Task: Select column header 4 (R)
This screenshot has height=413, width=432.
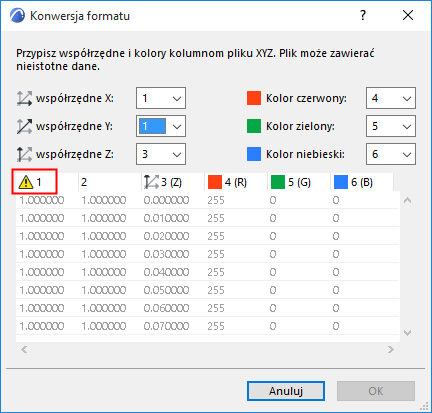Action: click(x=236, y=182)
